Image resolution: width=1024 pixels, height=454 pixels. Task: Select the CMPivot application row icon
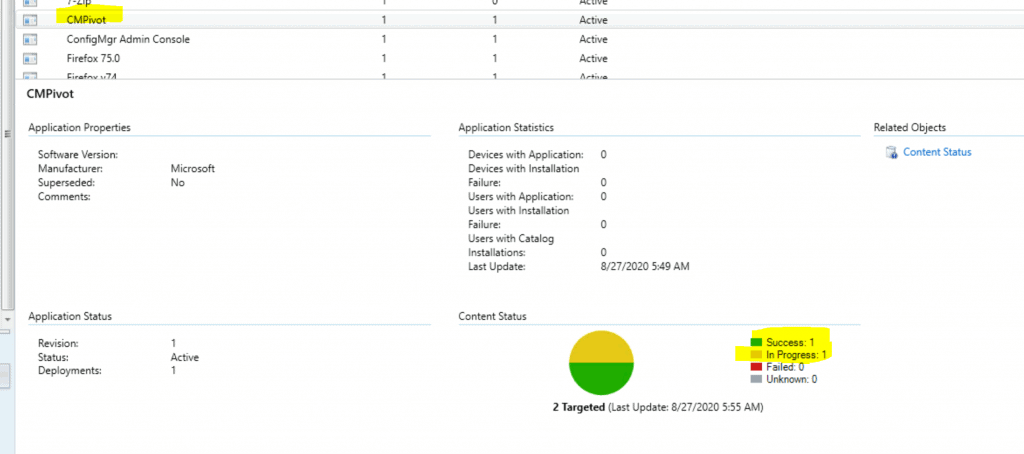[30, 20]
